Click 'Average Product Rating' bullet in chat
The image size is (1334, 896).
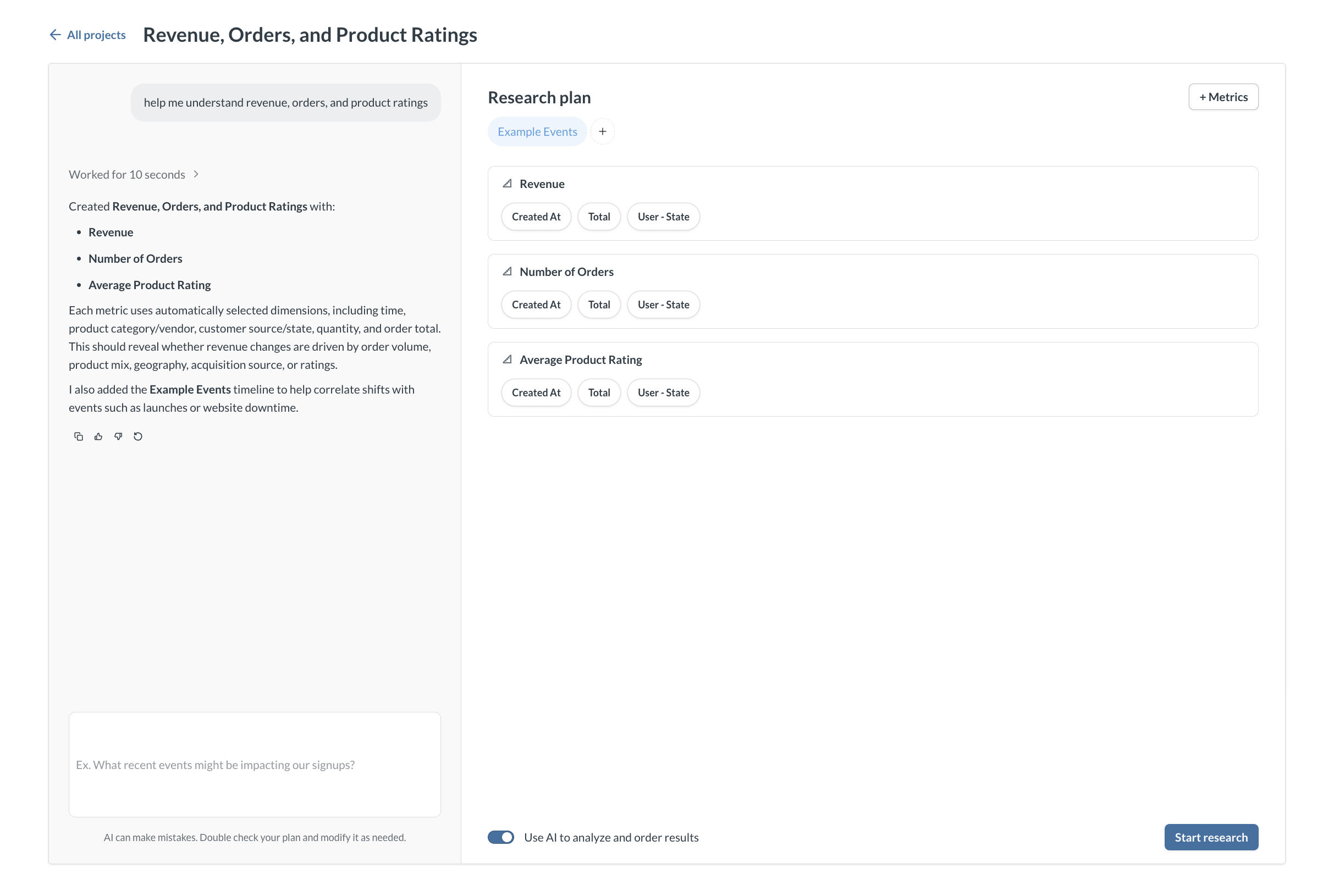tap(150, 285)
